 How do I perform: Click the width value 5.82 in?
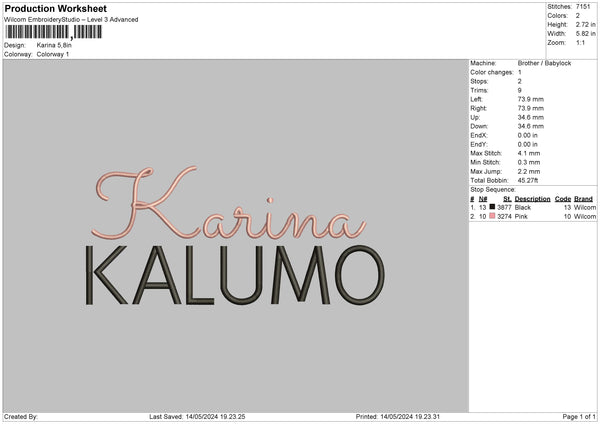[x=585, y=34]
